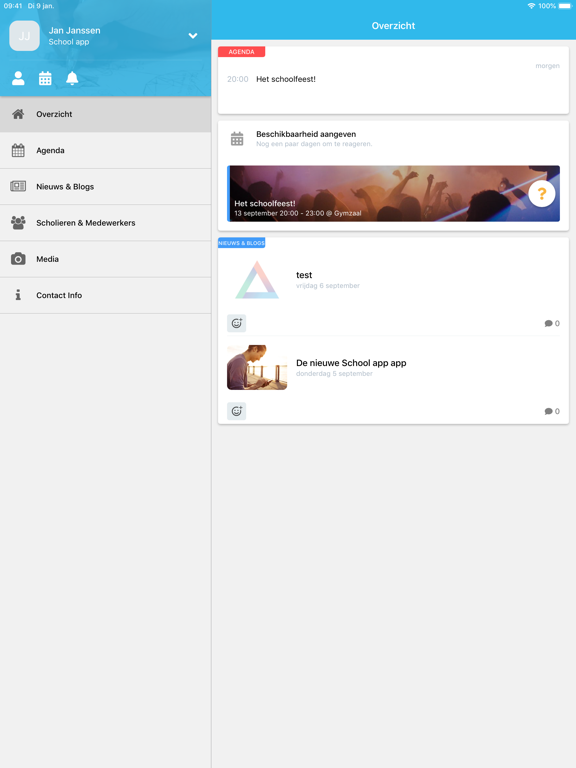Click the 09:41 clock in status bar
This screenshot has height=768, width=576.
coord(13,6)
